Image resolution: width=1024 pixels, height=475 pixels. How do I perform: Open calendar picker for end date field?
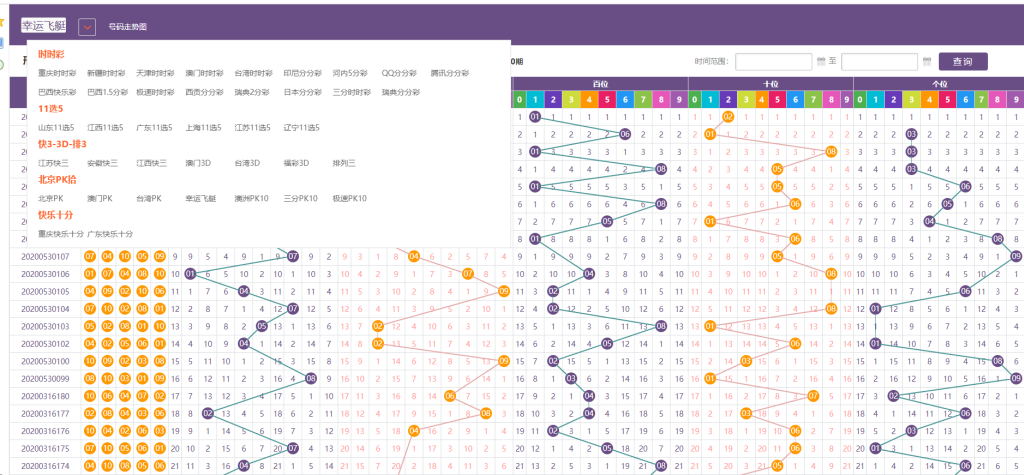coord(927,62)
